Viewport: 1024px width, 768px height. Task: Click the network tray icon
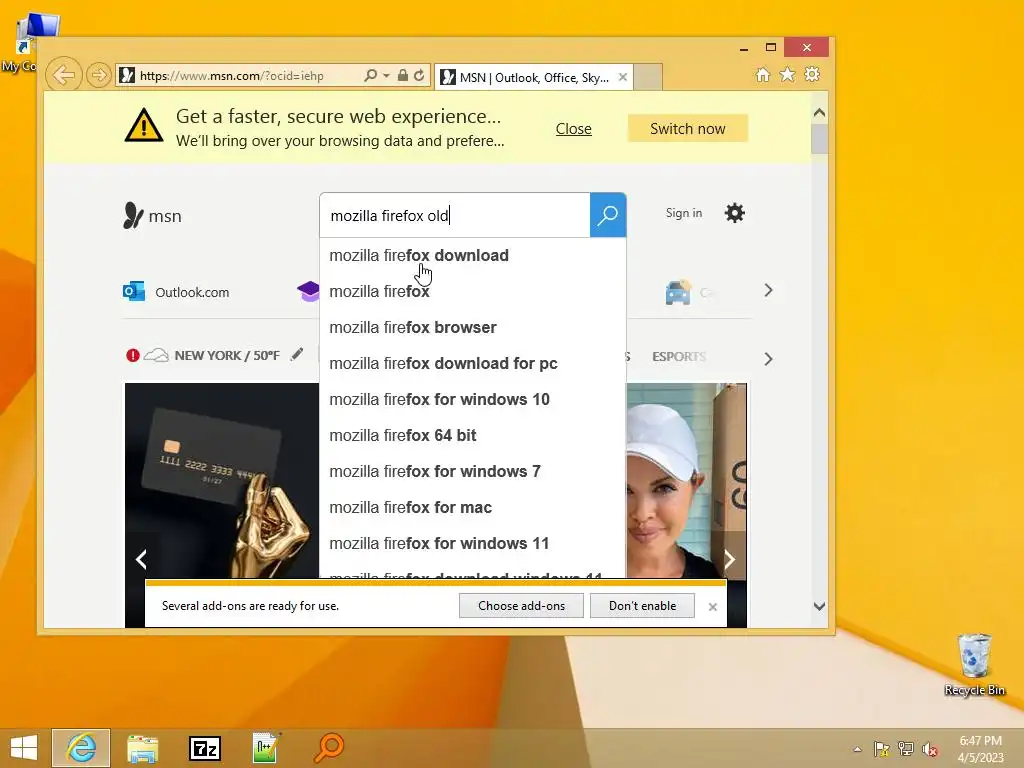[906, 749]
